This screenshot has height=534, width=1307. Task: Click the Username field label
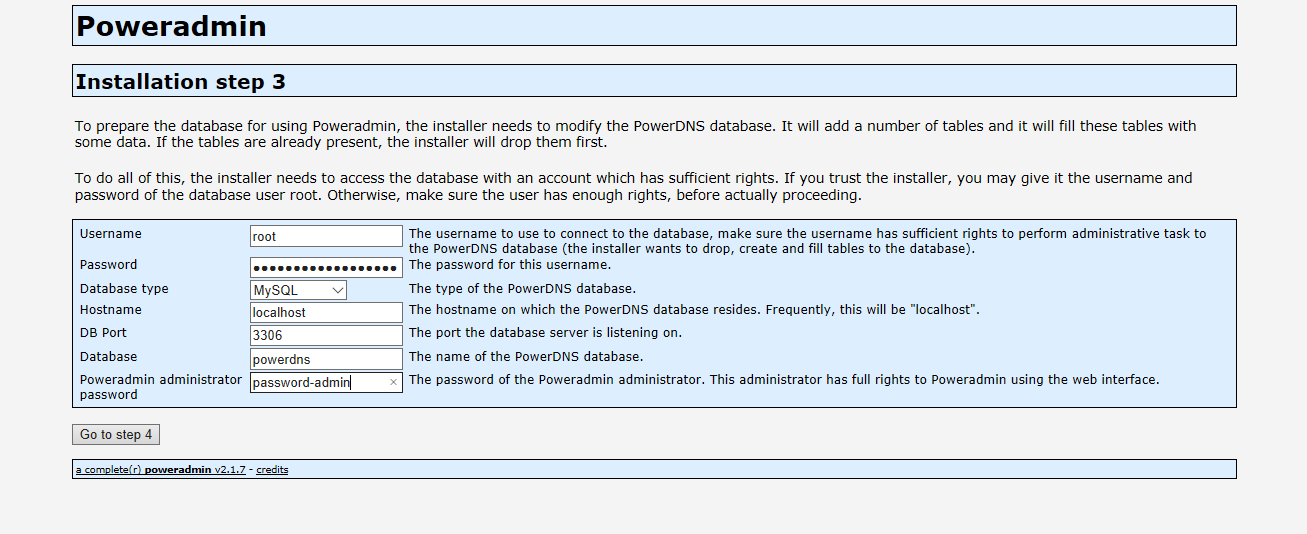coord(111,234)
